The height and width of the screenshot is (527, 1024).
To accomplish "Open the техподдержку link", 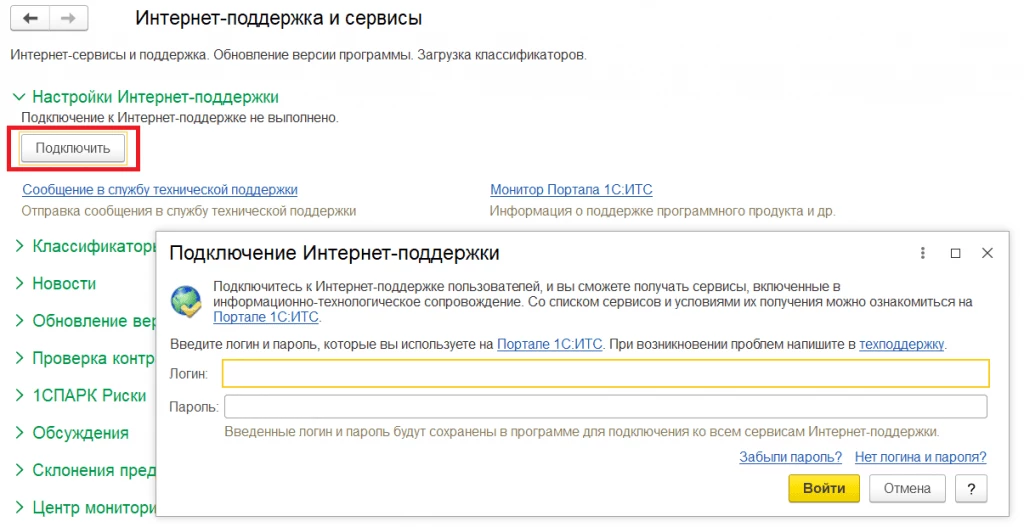I will [901, 344].
